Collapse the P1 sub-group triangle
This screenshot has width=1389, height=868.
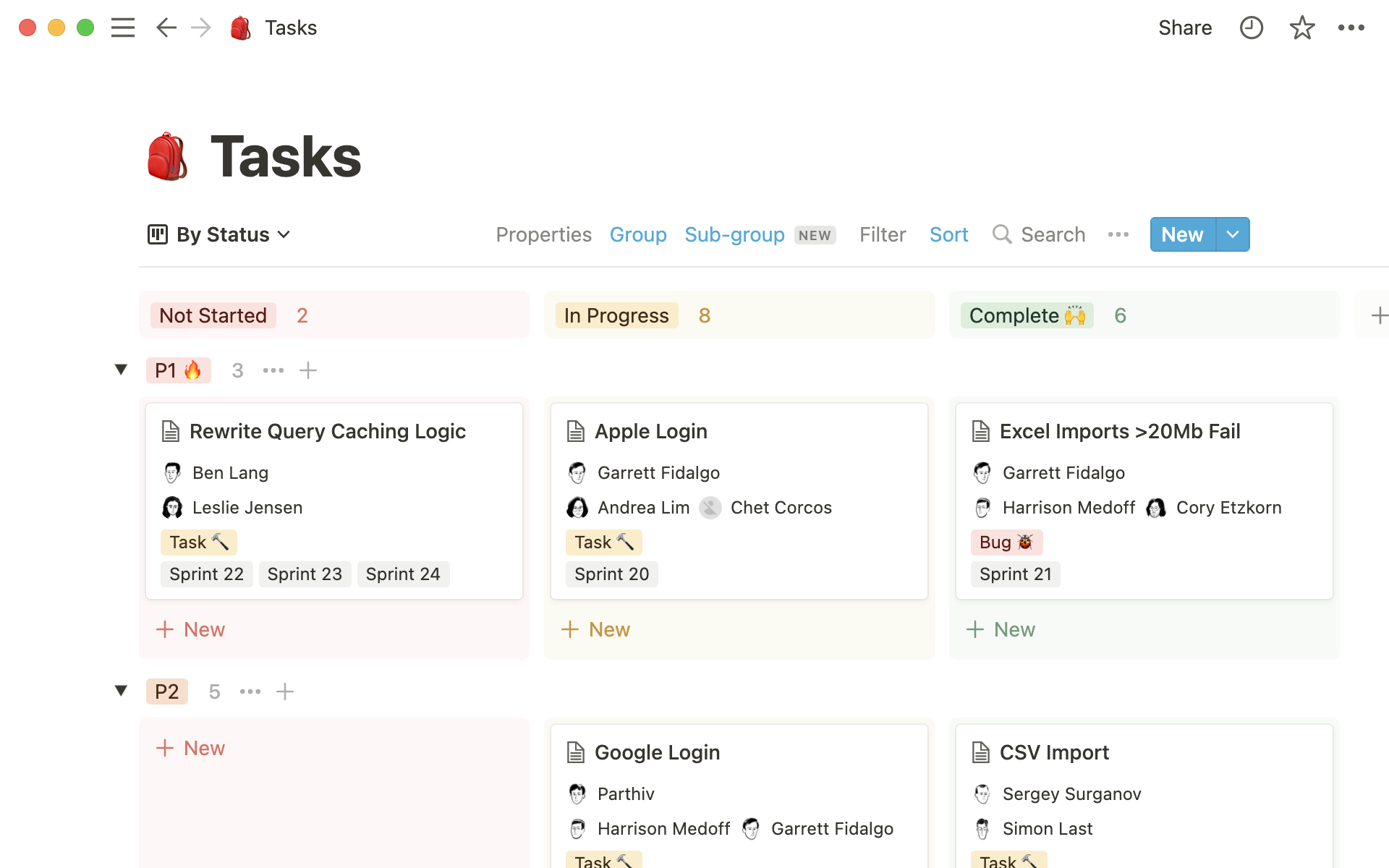point(121,370)
